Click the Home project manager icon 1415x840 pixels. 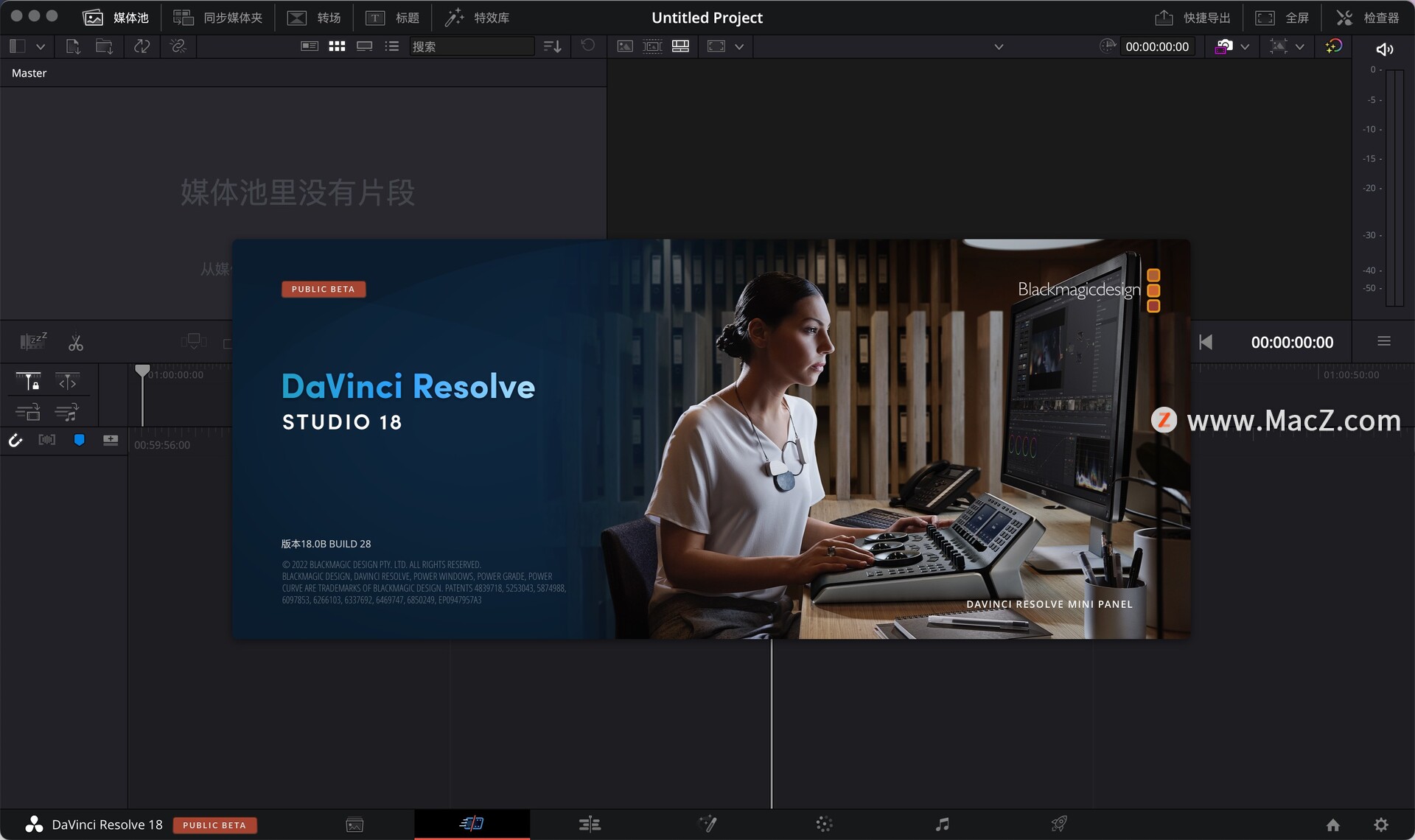[1332, 825]
